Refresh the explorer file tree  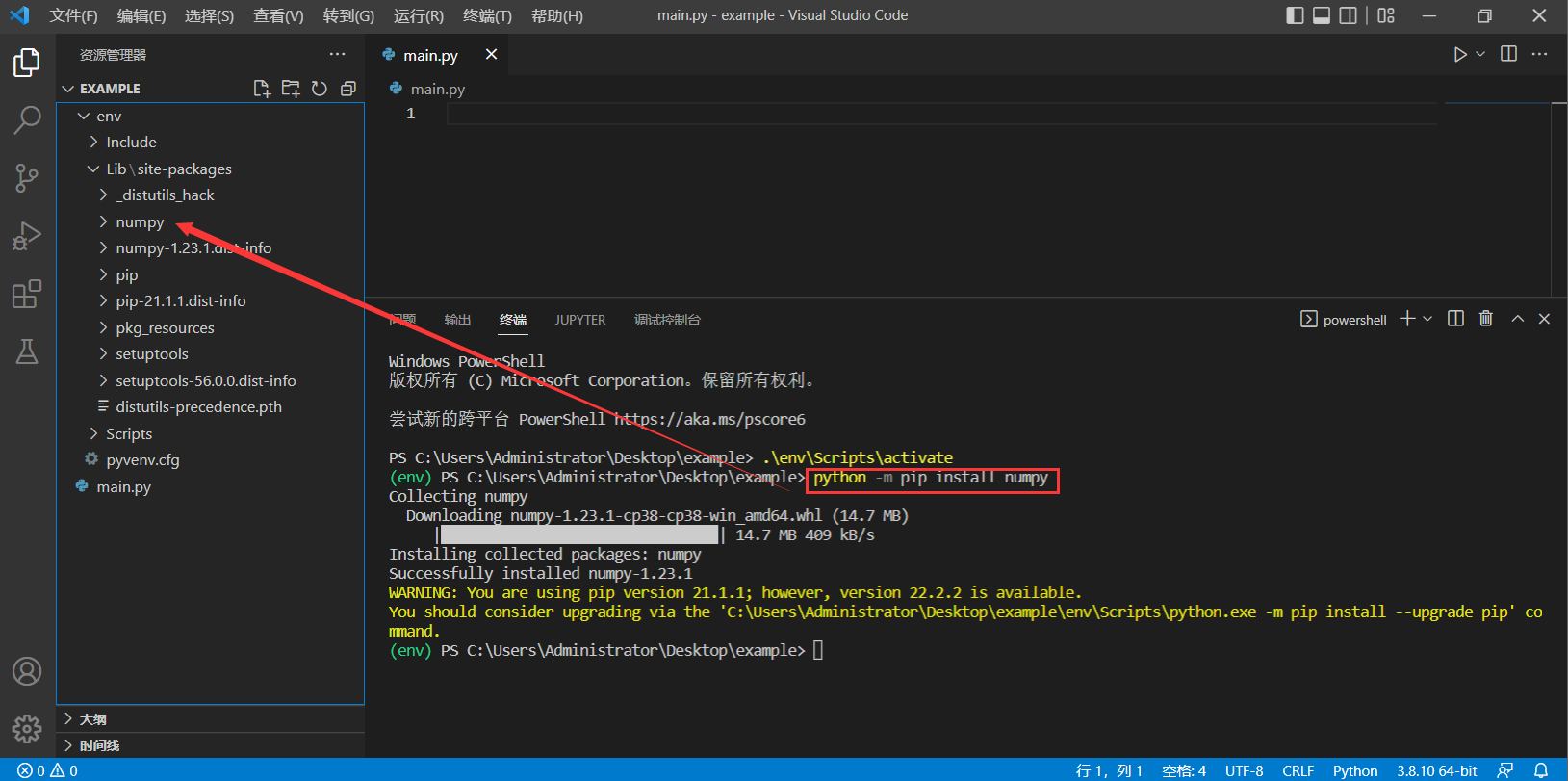pos(320,89)
